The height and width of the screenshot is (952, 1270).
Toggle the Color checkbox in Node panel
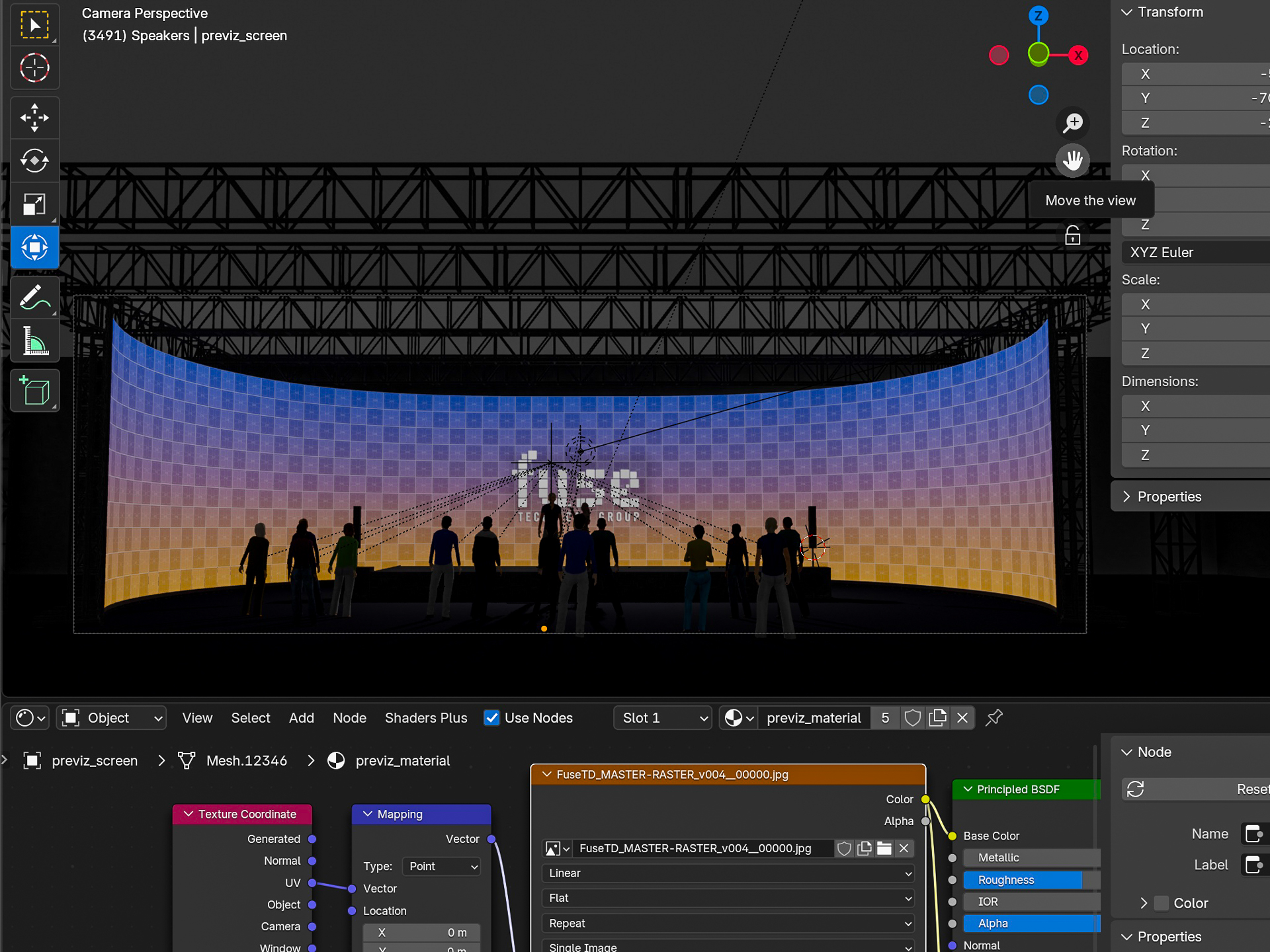[x=1161, y=903]
